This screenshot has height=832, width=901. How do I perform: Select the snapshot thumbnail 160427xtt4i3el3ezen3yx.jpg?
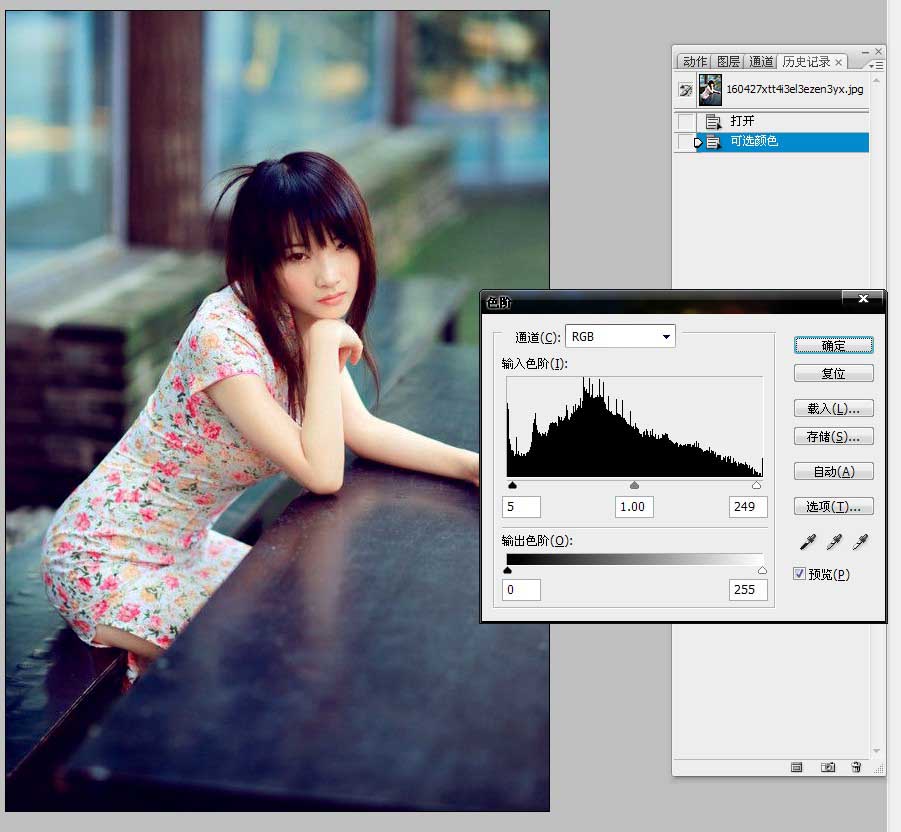pos(710,90)
